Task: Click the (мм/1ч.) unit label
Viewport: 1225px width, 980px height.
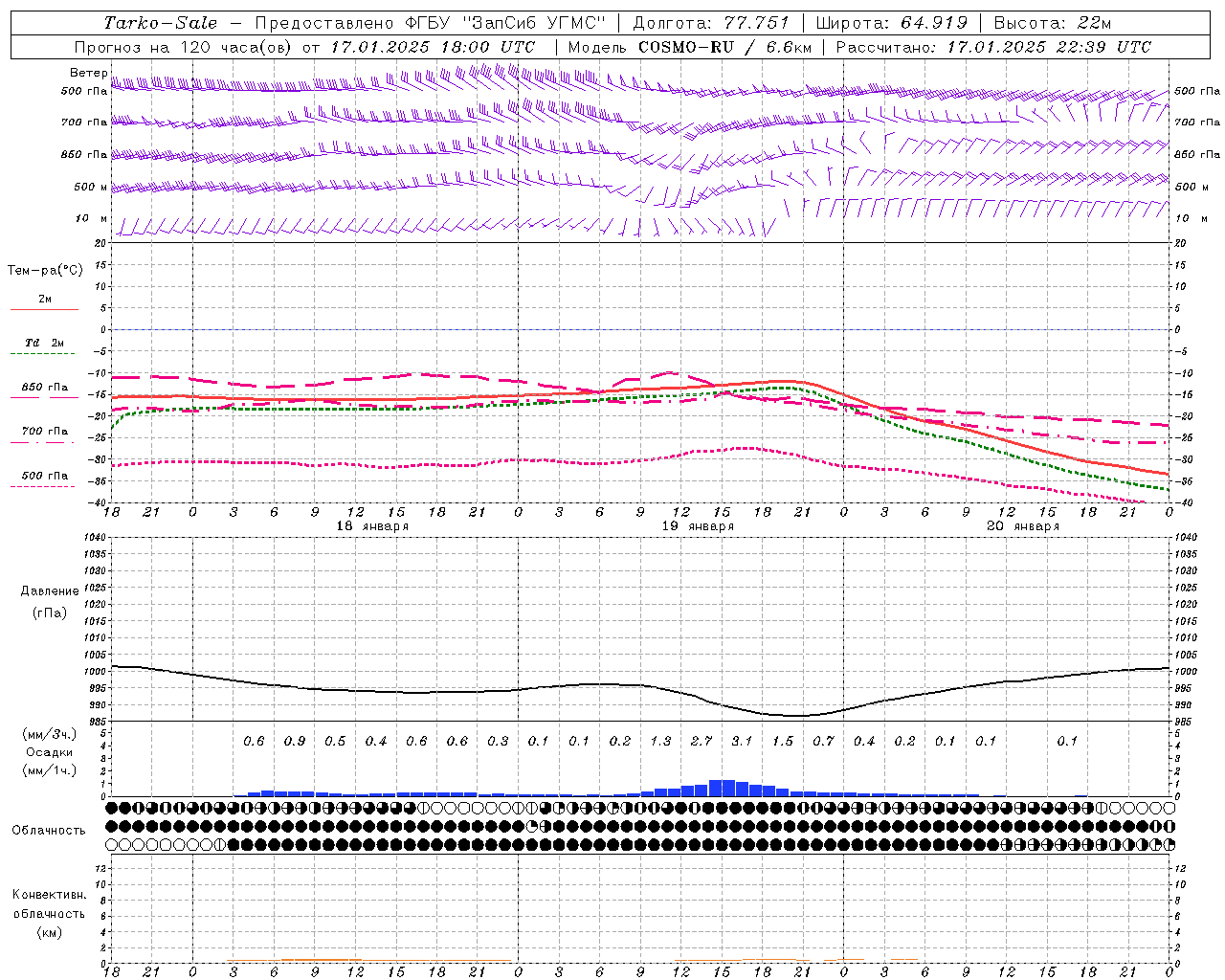Action: pos(50,770)
